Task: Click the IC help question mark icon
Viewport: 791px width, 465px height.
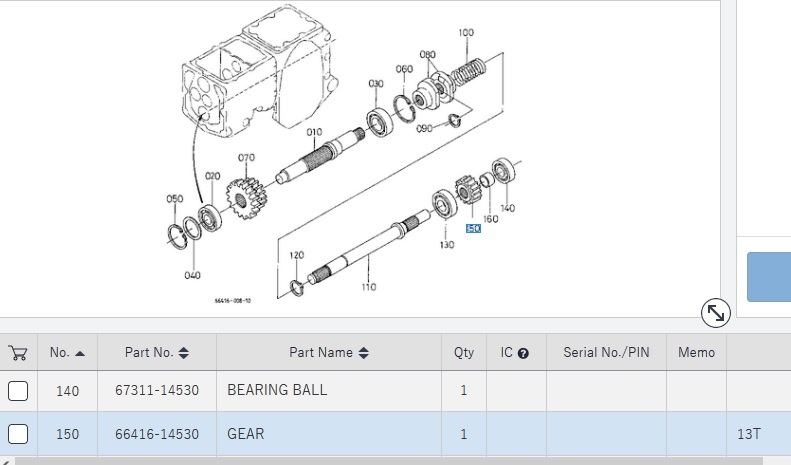Action: click(x=523, y=353)
